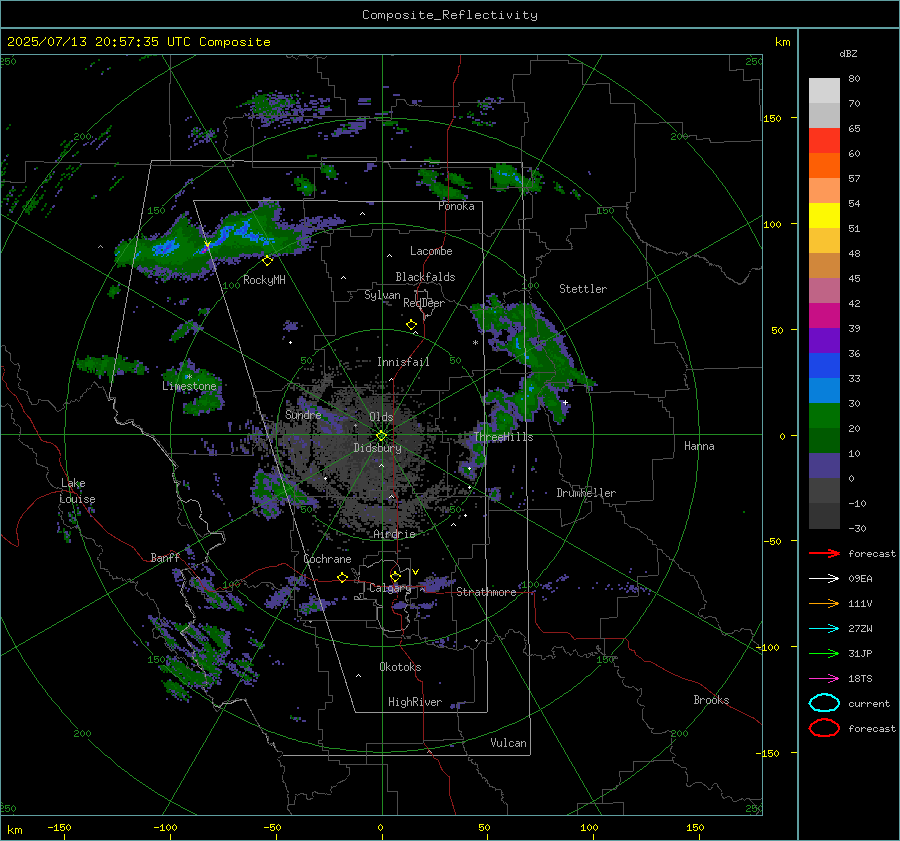Click the yellow marker above Red Deer

tap(411, 325)
